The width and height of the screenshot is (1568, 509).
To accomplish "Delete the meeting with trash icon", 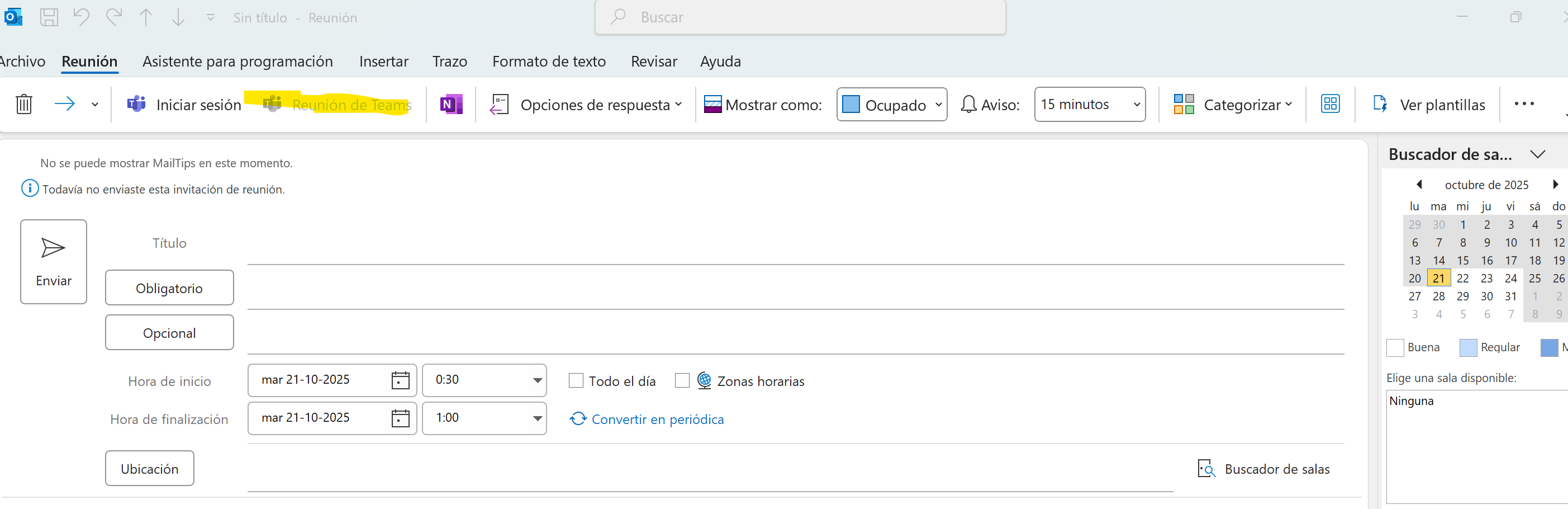I will pos(23,104).
